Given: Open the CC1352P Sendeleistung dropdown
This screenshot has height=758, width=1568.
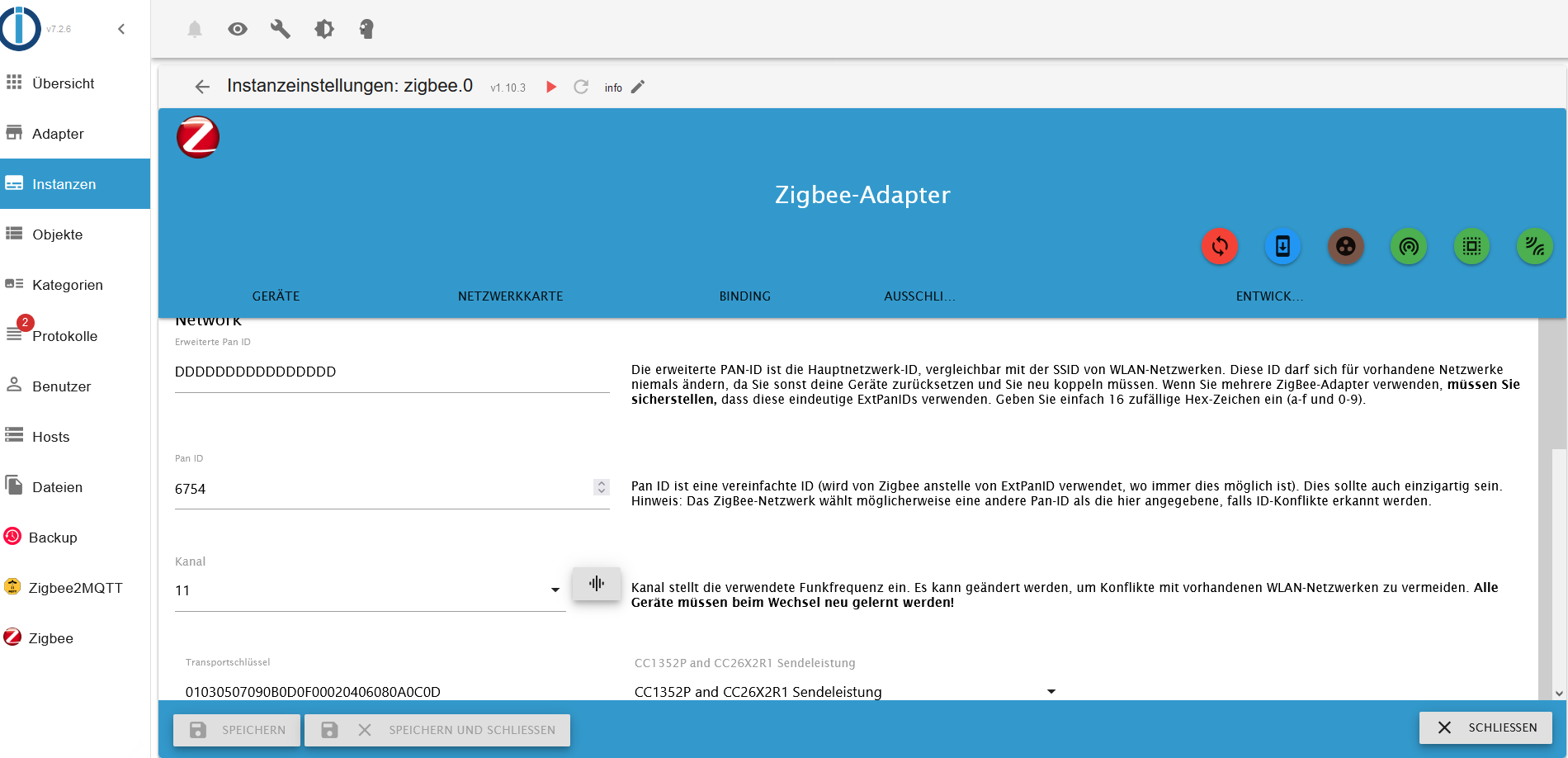Looking at the screenshot, I should pyautogui.click(x=846, y=691).
